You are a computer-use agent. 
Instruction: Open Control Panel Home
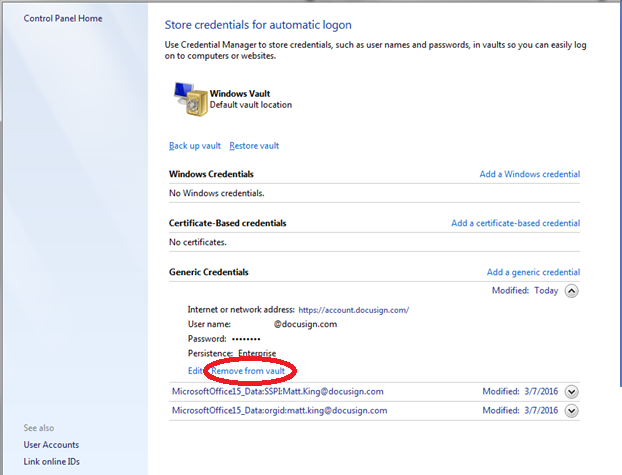63,19
